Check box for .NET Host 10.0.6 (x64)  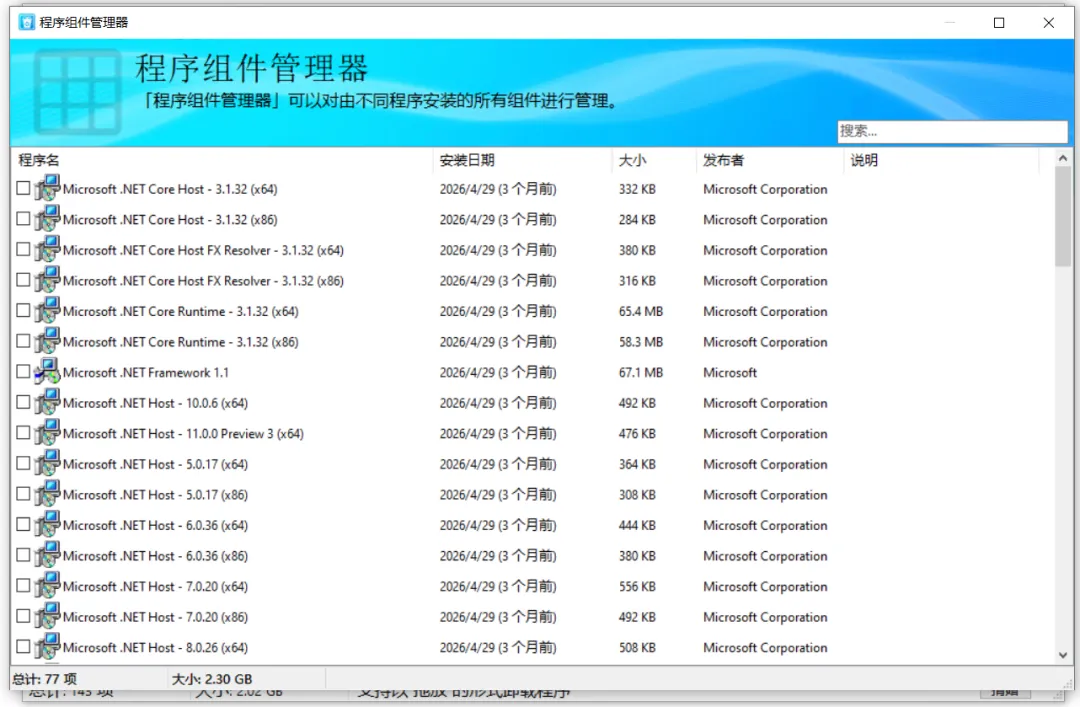pos(23,402)
